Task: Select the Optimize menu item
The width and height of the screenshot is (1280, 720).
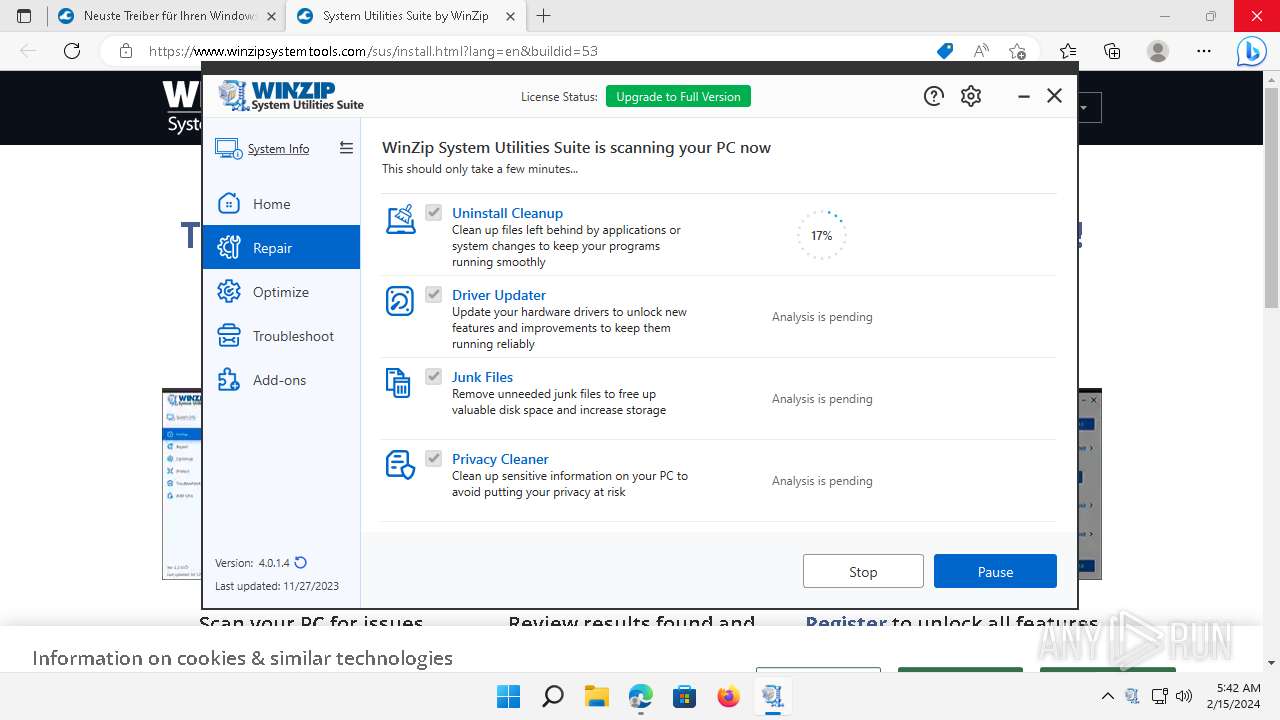Action: click(281, 292)
